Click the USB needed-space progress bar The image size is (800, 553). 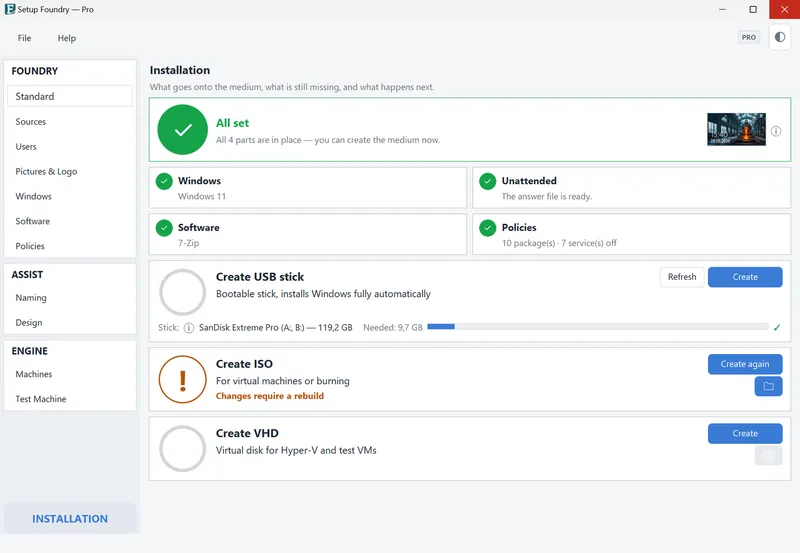598,327
